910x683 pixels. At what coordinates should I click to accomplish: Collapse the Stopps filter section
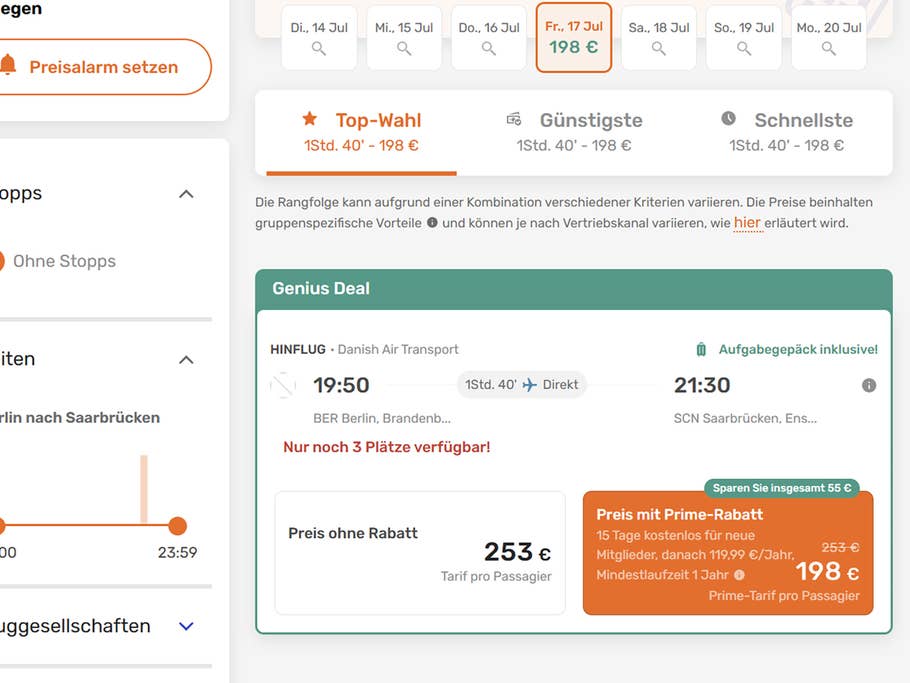(186, 194)
